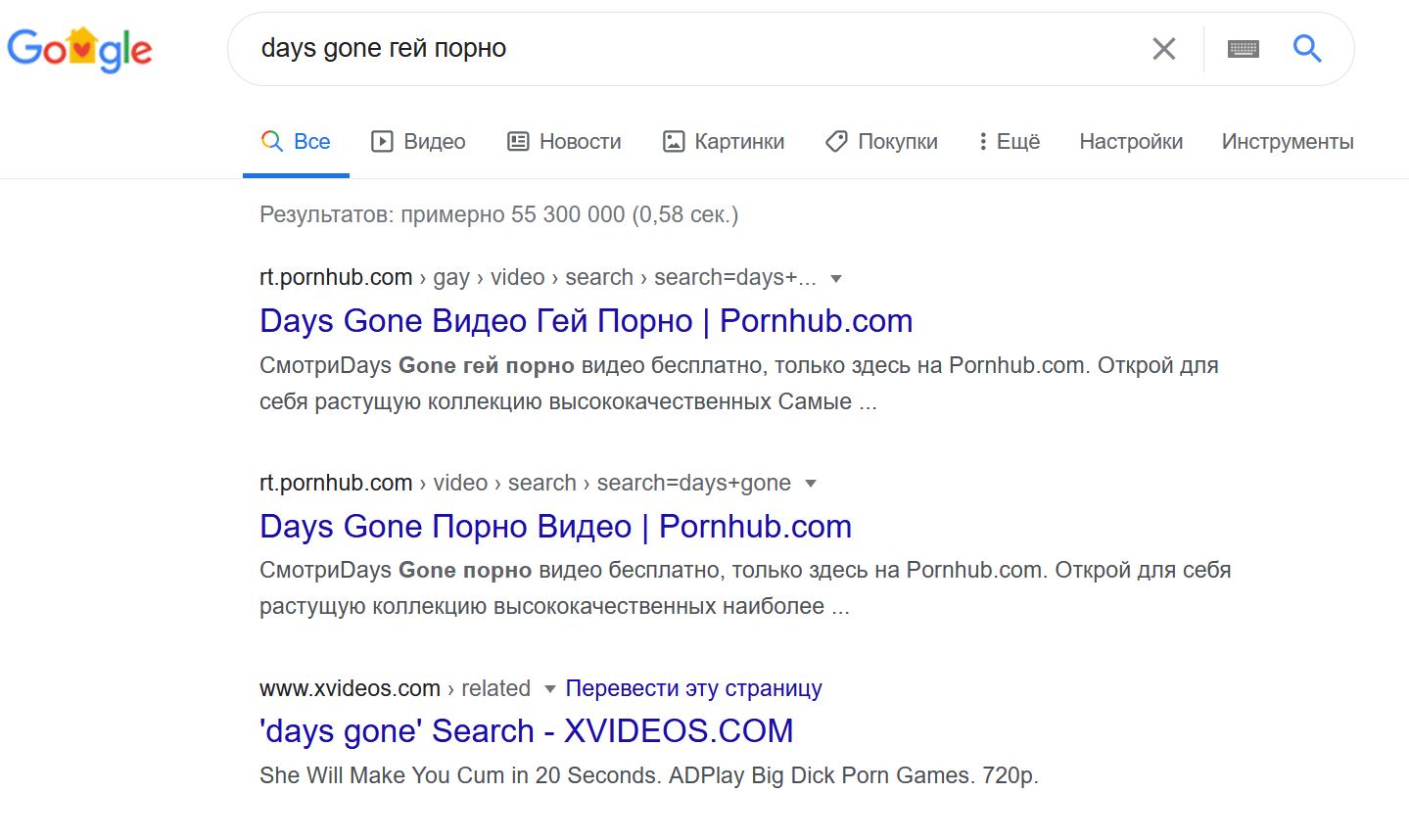
Task: Click the Google logo
Action: (79, 49)
